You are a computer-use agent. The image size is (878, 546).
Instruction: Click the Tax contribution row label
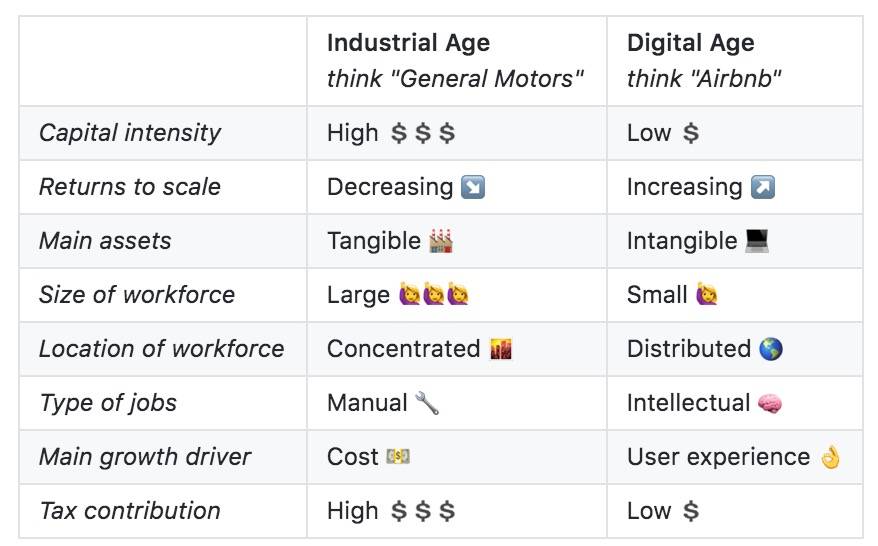tap(130, 511)
